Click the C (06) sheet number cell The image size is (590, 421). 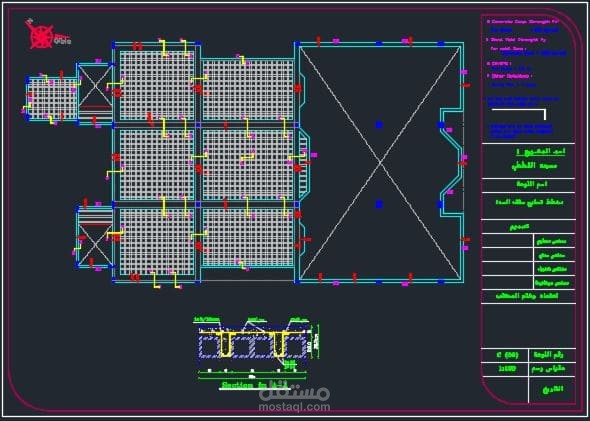pos(506,355)
